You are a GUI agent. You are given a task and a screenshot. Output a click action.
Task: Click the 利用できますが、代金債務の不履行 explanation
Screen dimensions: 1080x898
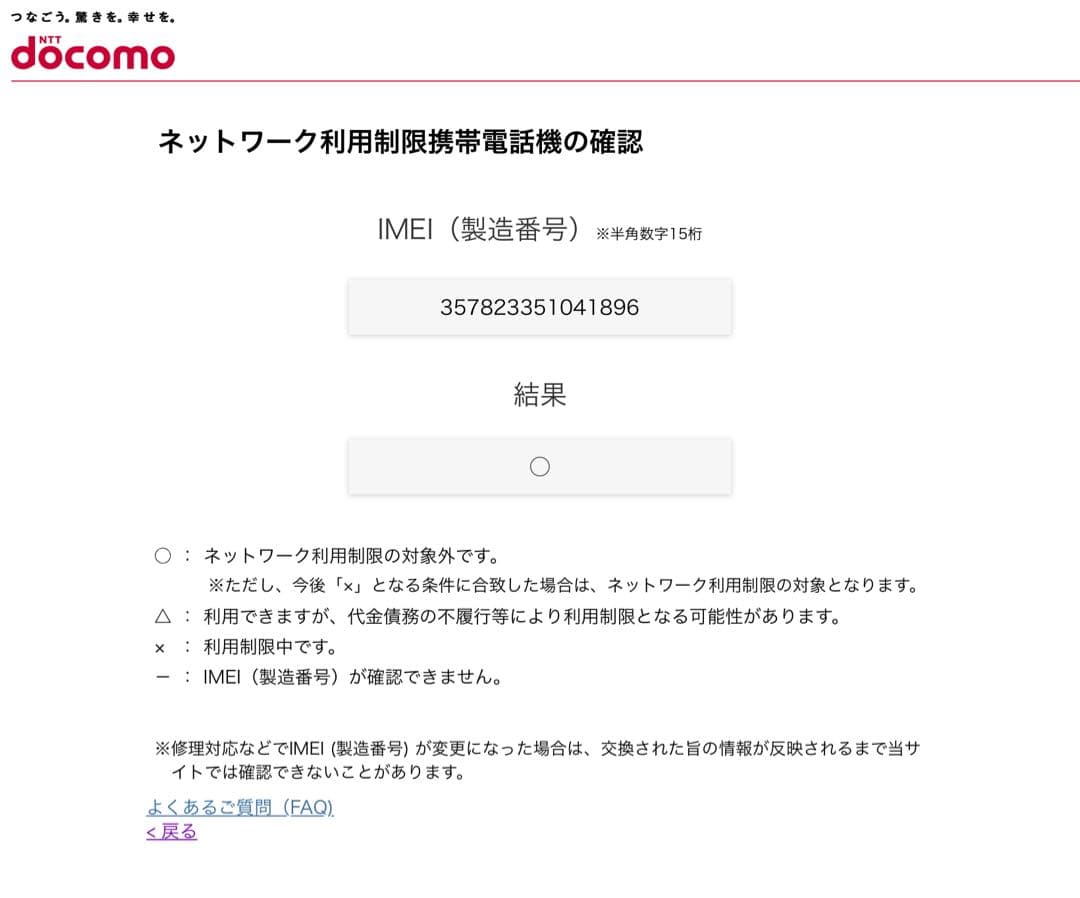pyautogui.click(x=521, y=617)
